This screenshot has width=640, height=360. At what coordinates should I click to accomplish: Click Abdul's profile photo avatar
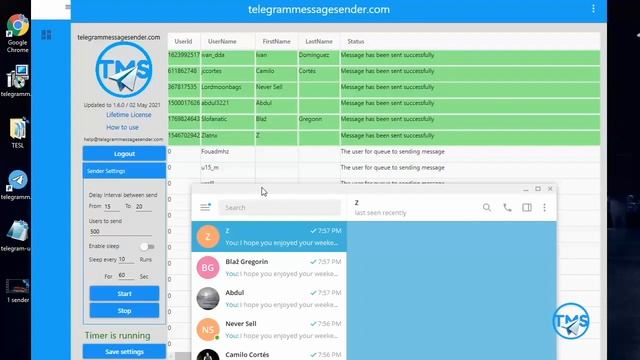[x=208, y=298]
